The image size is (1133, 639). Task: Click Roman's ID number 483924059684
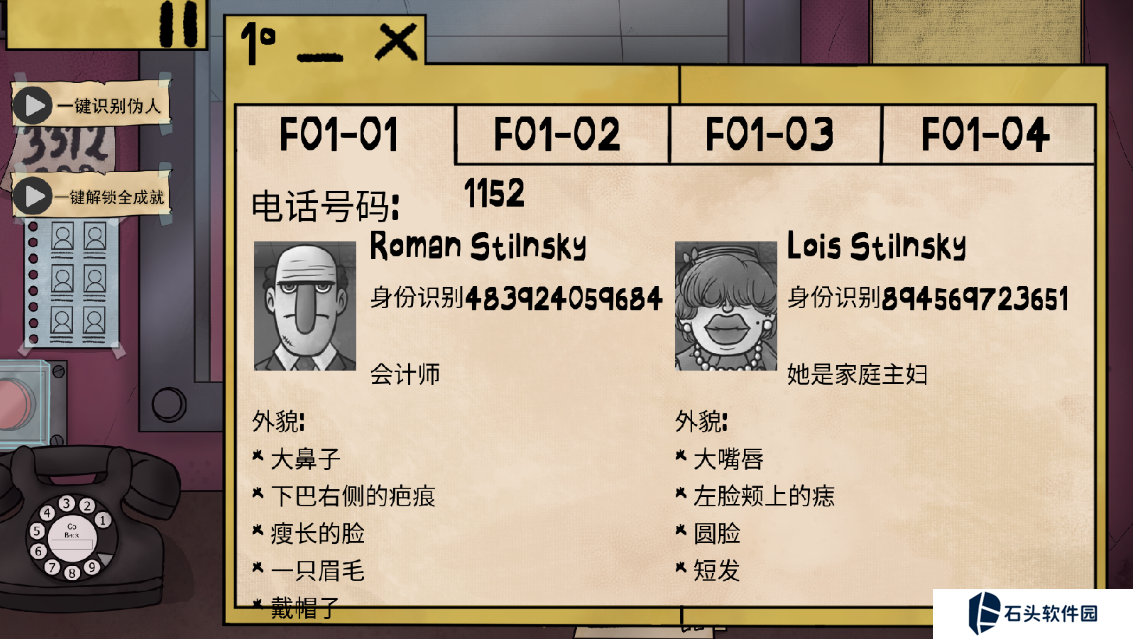pyautogui.click(x=564, y=298)
